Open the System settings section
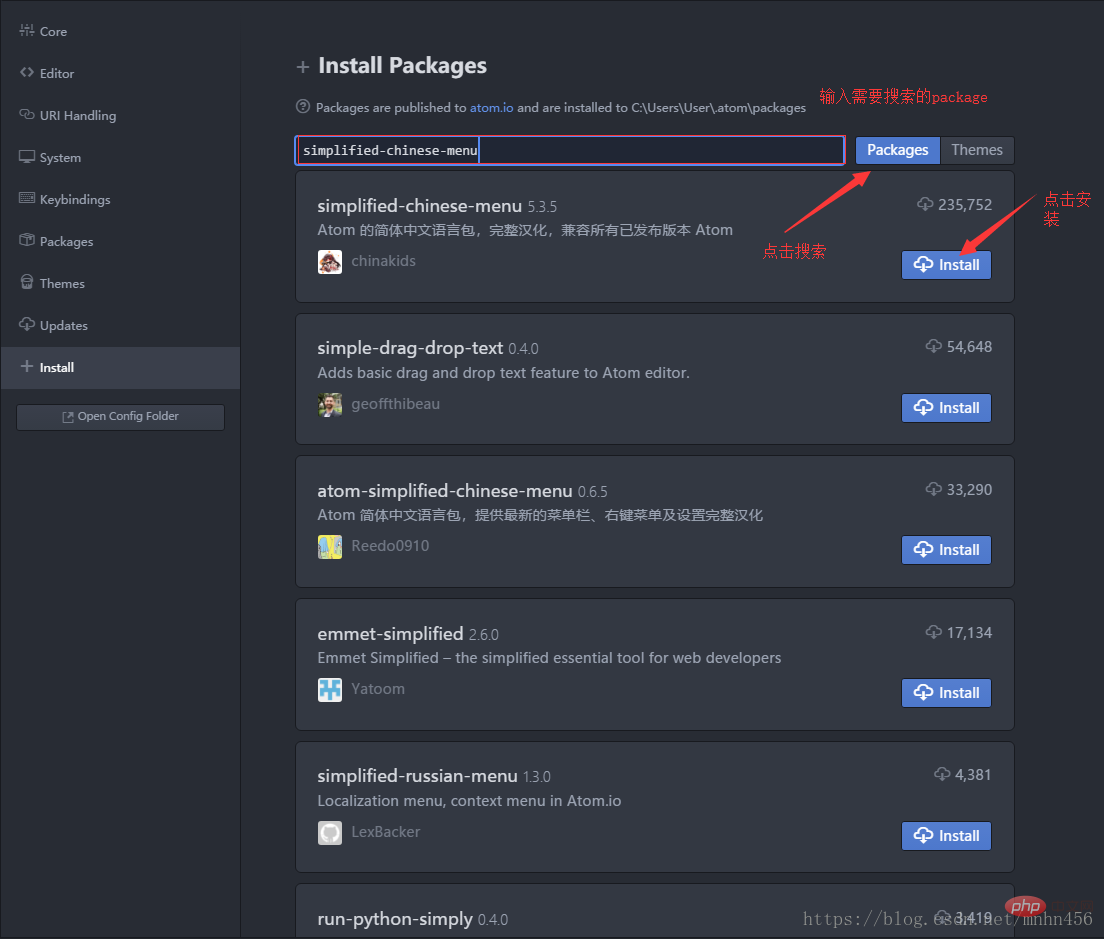 click(120, 158)
